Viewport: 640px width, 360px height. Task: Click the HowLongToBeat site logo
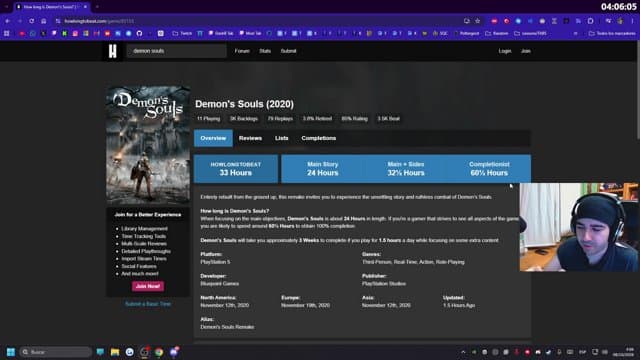[x=112, y=51]
